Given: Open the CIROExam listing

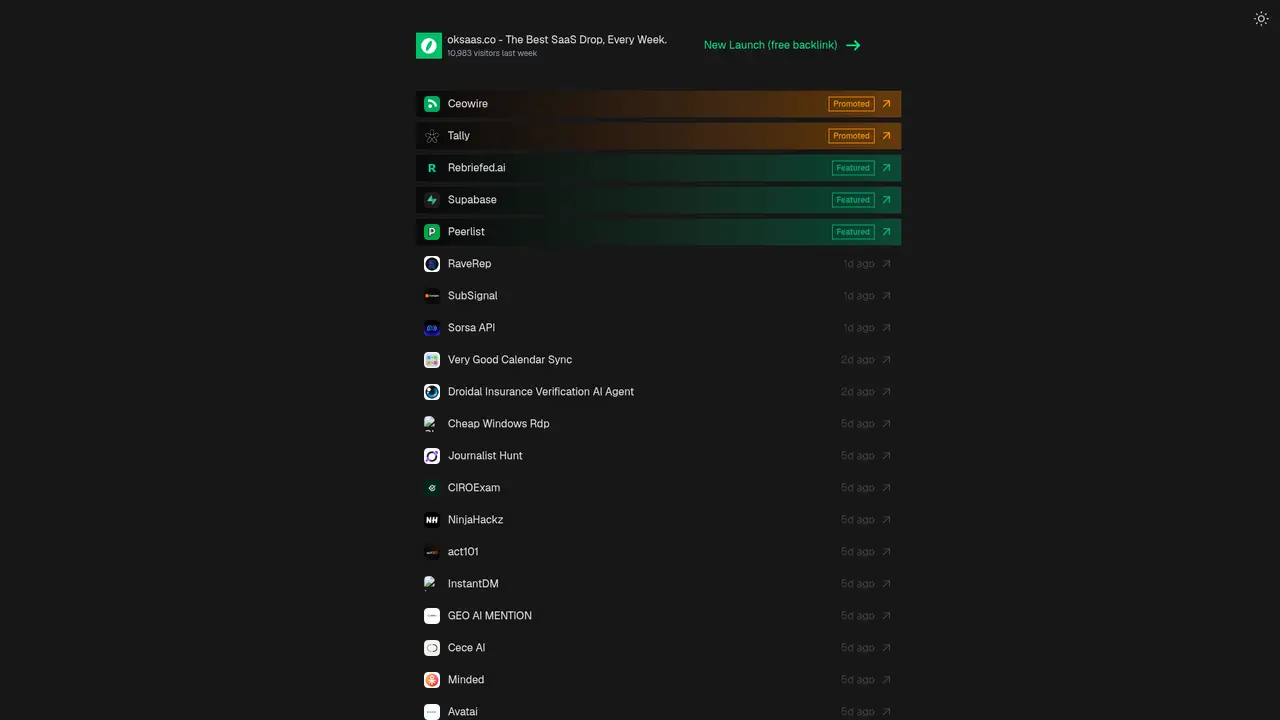Looking at the screenshot, I should point(658,488).
